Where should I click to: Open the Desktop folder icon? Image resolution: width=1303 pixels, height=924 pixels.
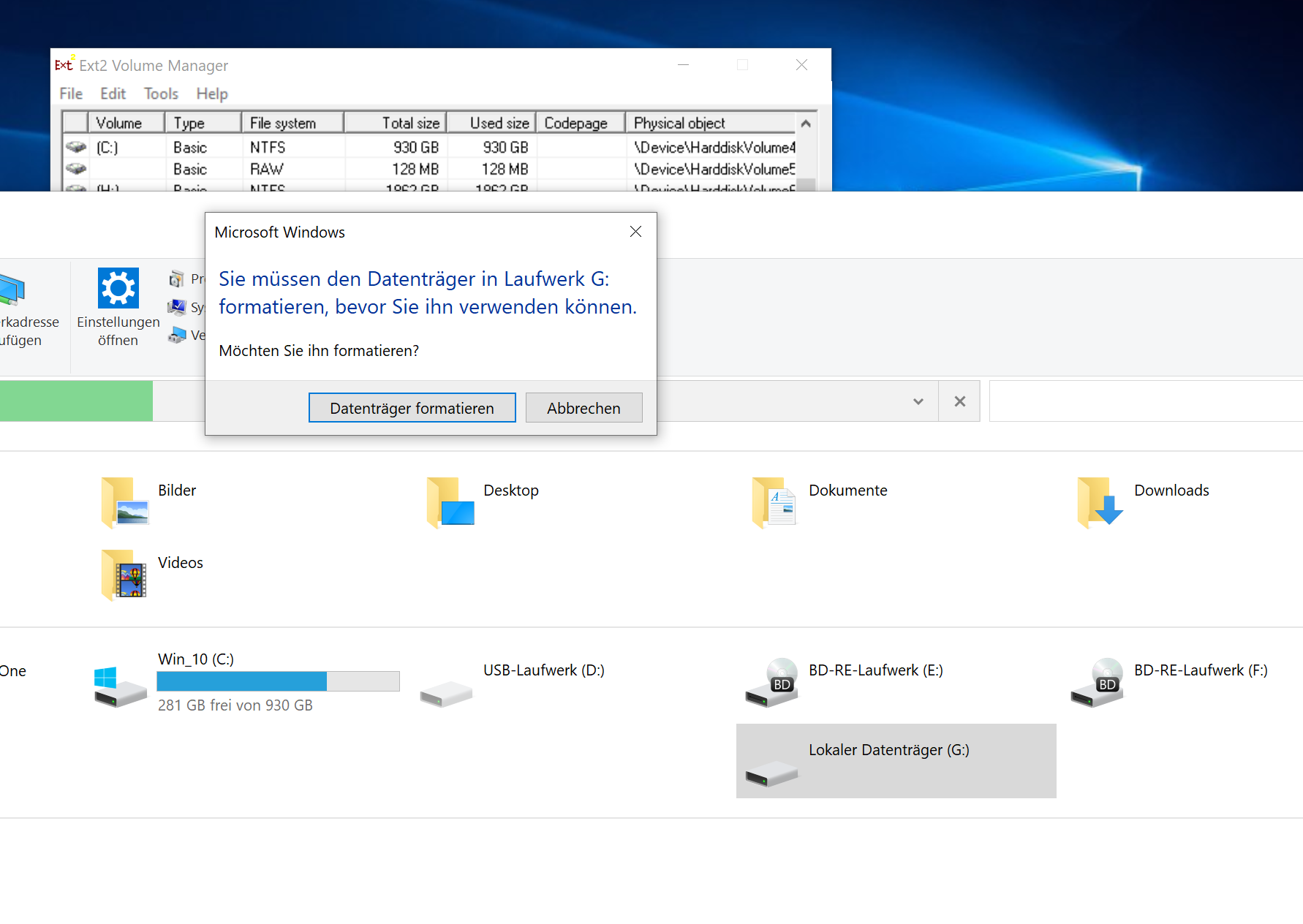click(x=450, y=501)
